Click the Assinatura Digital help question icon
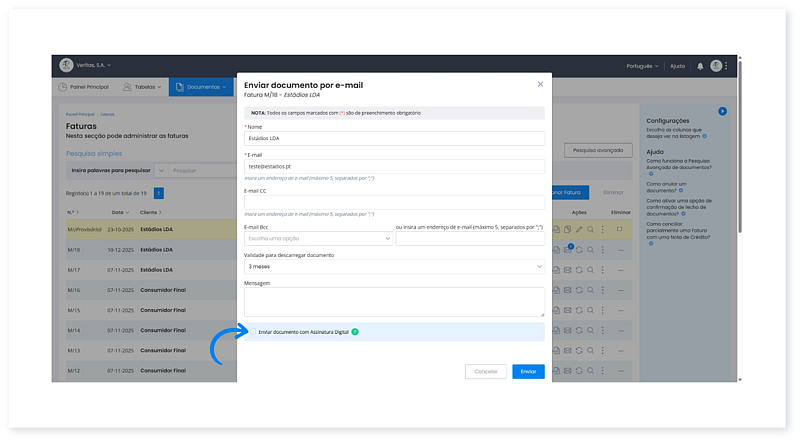This screenshot has height=442, width=800. (x=355, y=332)
